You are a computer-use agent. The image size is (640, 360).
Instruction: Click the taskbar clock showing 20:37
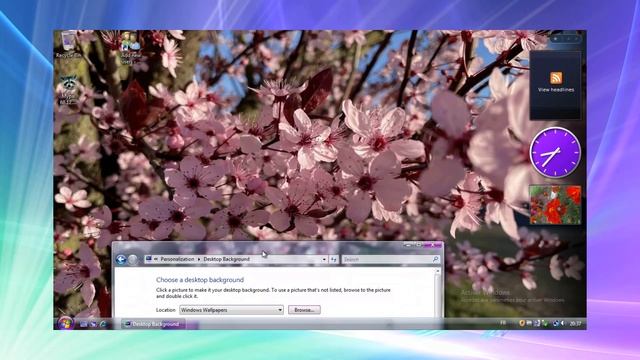click(x=576, y=324)
